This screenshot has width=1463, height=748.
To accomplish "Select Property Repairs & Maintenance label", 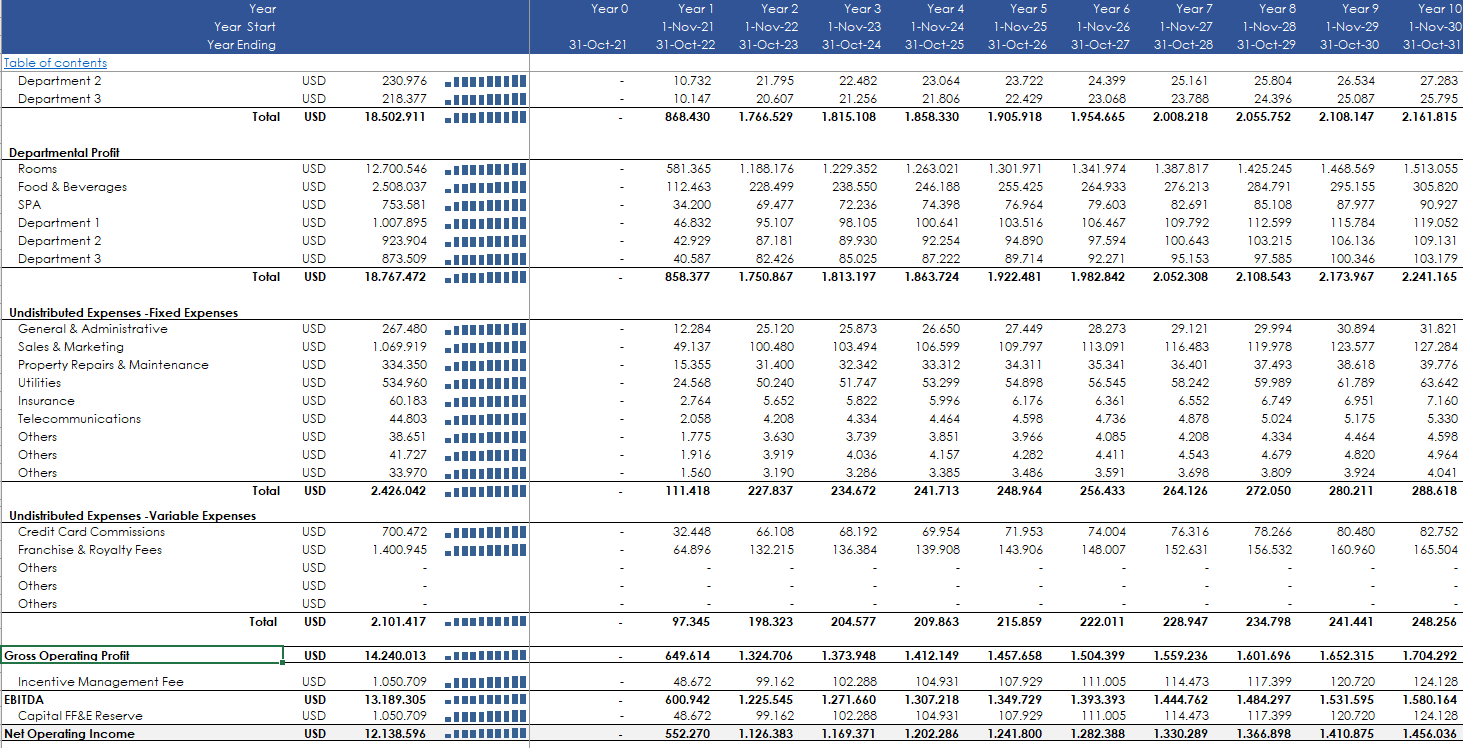I will 113,365.
